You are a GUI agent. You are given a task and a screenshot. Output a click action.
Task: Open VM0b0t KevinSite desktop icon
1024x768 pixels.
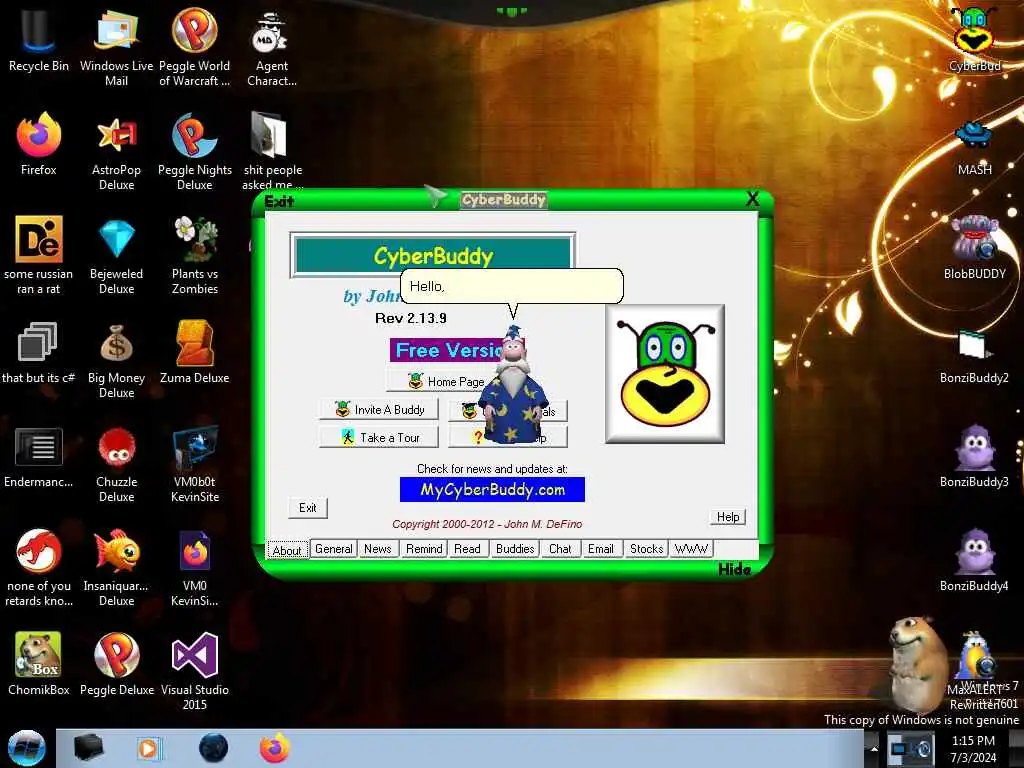pos(195,464)
